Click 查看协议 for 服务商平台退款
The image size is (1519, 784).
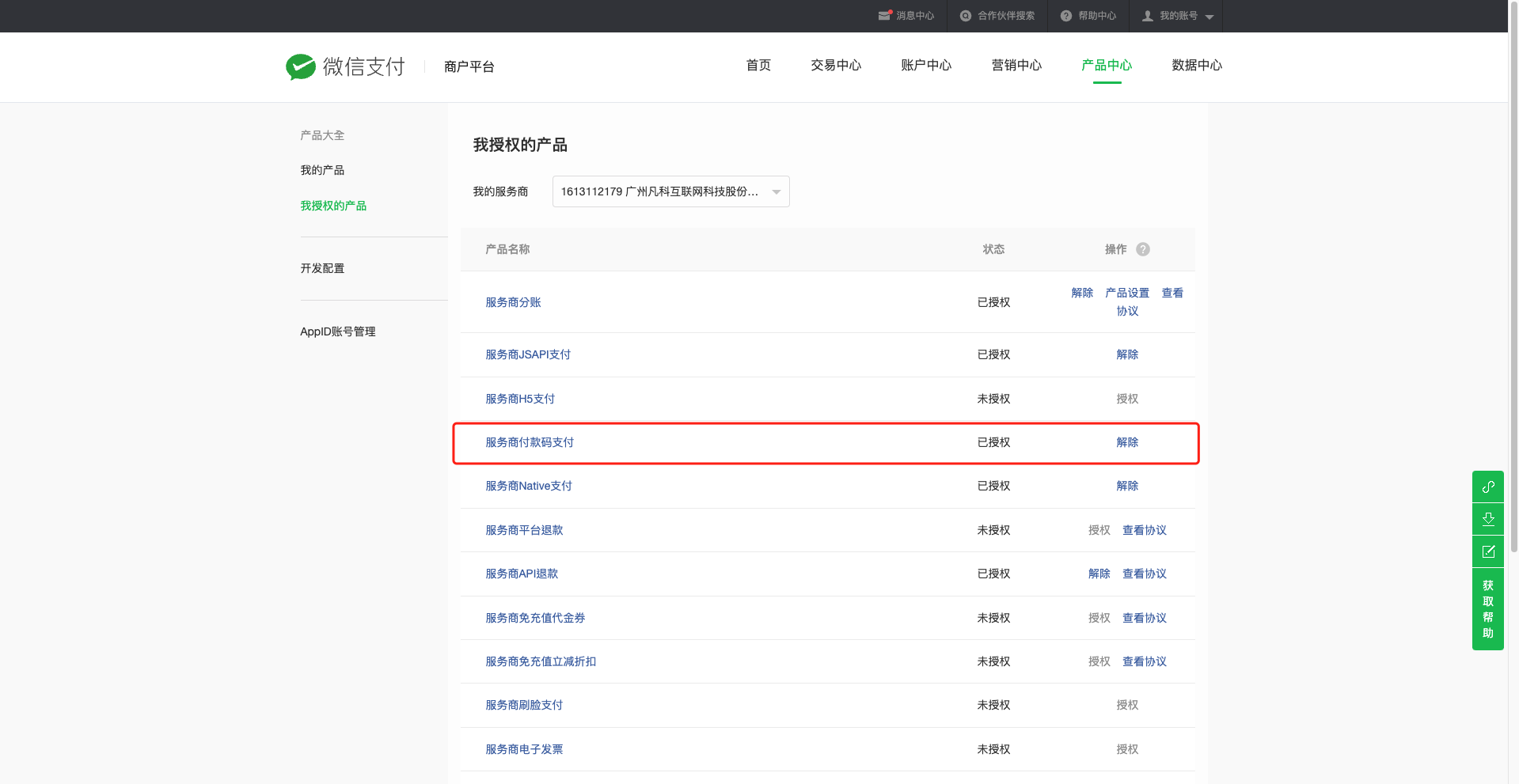[x=1145, y=530]
